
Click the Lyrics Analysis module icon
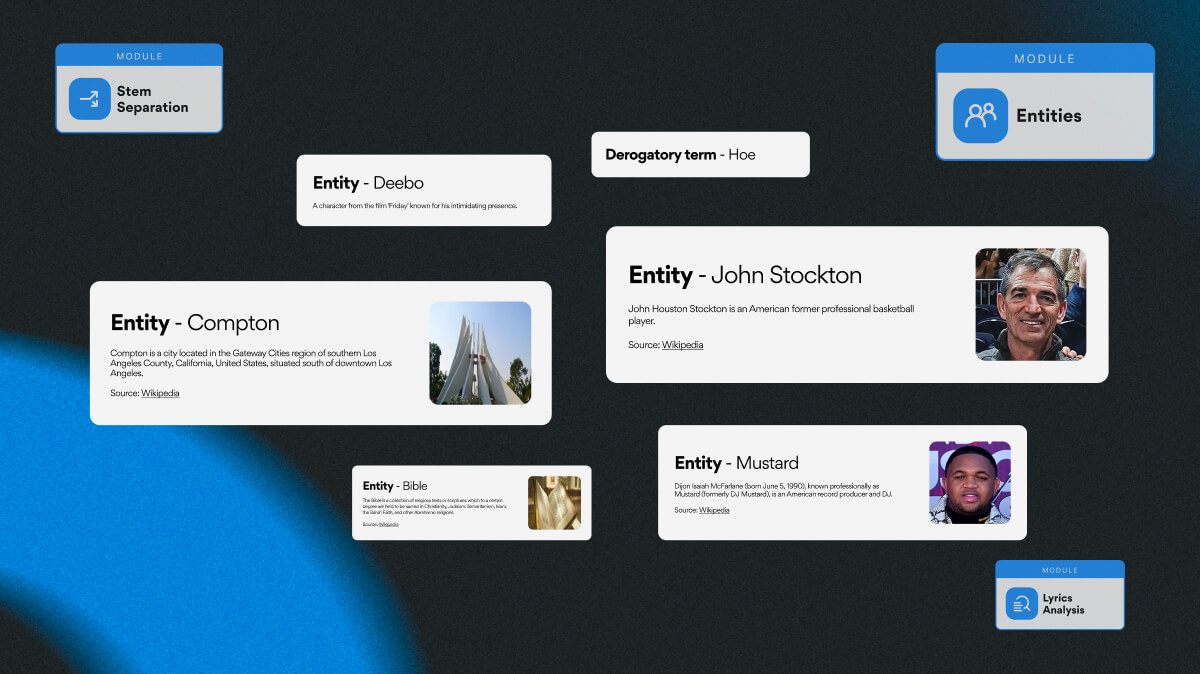point(1022,603)
